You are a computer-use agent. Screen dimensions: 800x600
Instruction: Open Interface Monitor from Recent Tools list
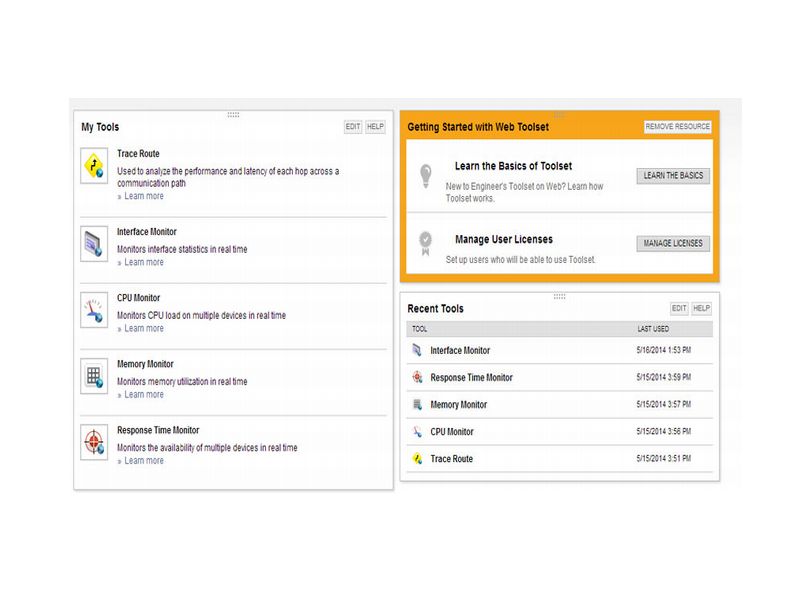click(460, 351)
